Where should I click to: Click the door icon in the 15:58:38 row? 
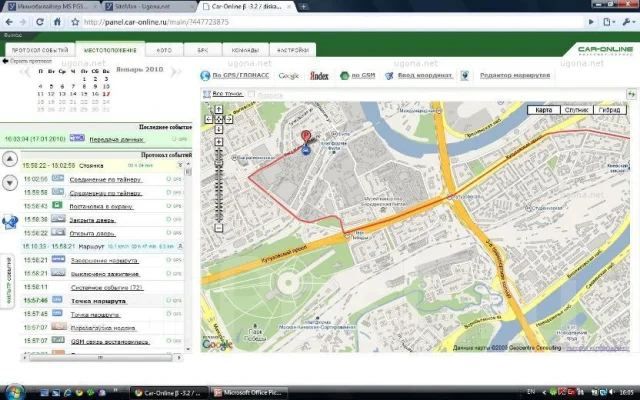[x=58, y=219]
